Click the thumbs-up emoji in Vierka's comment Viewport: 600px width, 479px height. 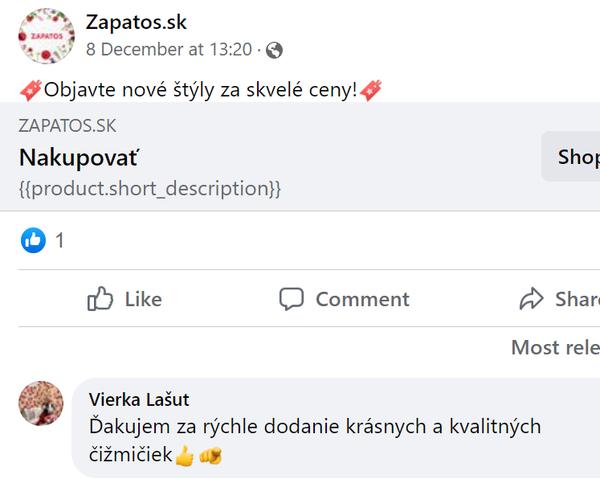pos(184,457)
